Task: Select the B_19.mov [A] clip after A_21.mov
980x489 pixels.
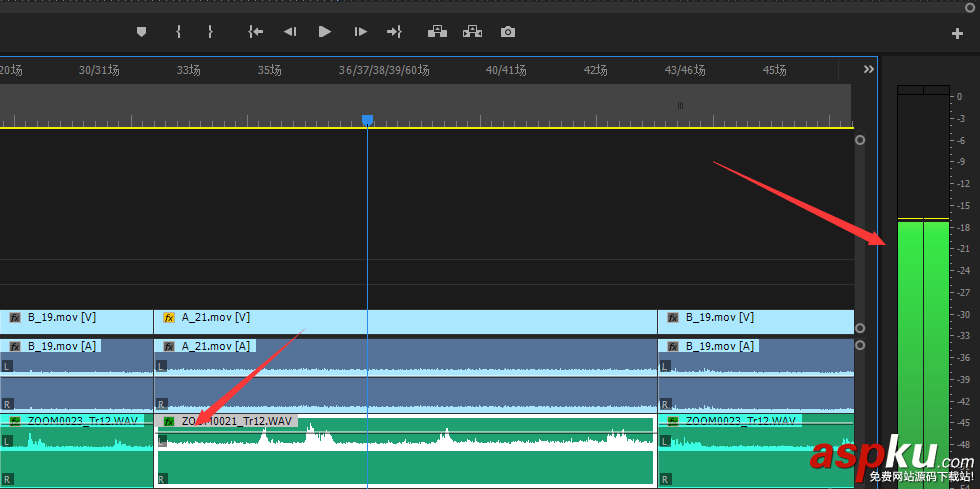Action: tap(756, 375)
